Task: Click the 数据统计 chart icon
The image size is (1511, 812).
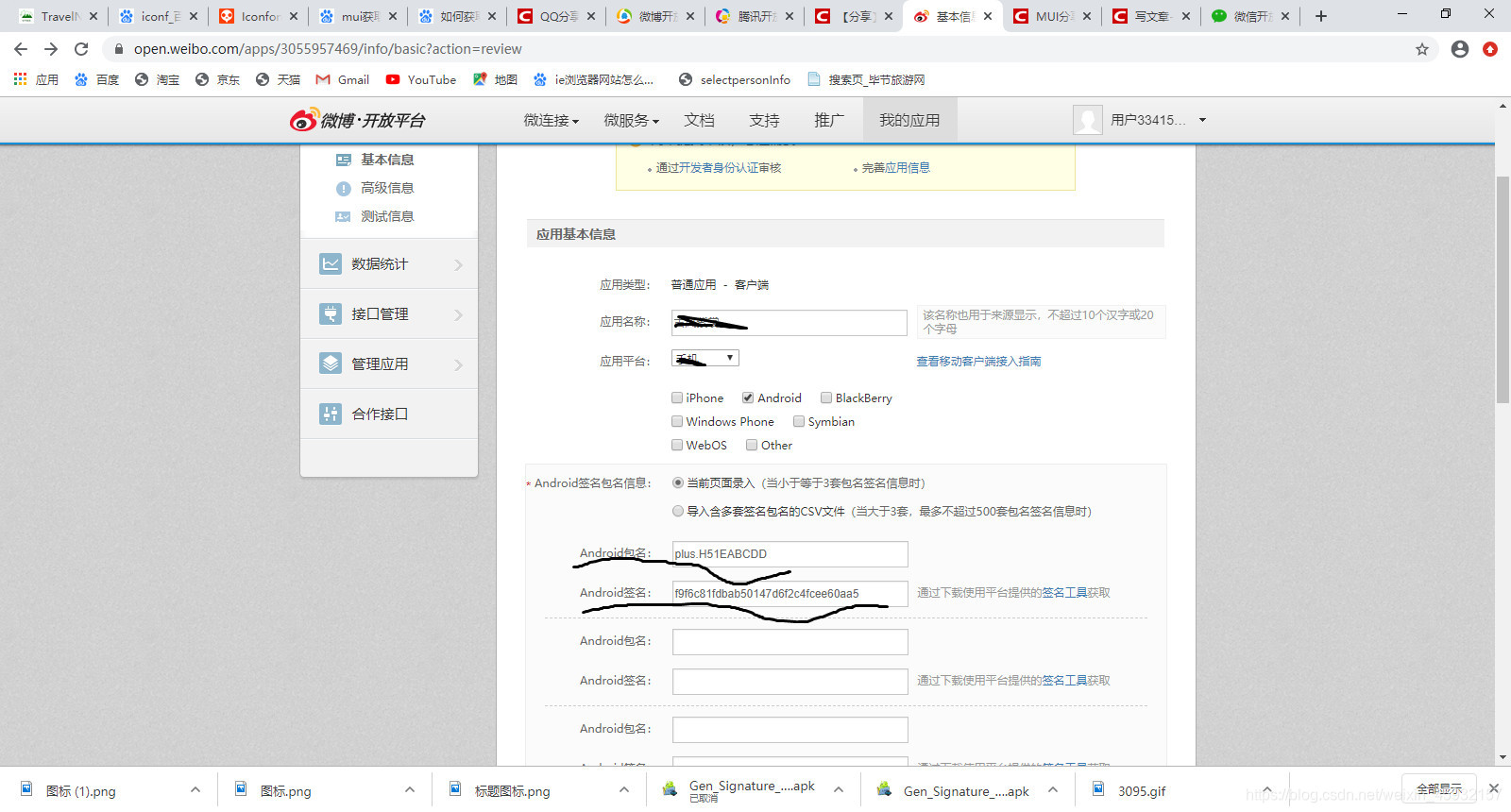Action: [x=331, y=263]
